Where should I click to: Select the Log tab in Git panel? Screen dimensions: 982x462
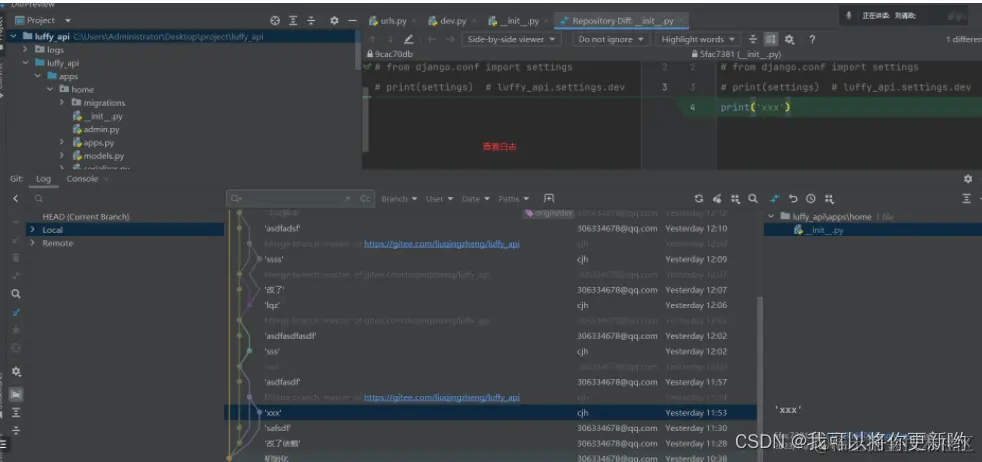[x=43, y=179]
